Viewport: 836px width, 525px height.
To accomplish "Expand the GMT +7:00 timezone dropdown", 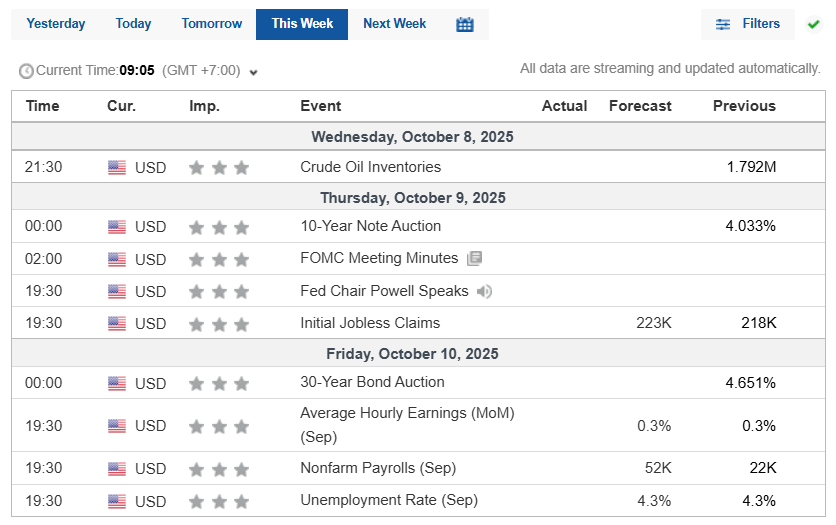I will (254, 72).
